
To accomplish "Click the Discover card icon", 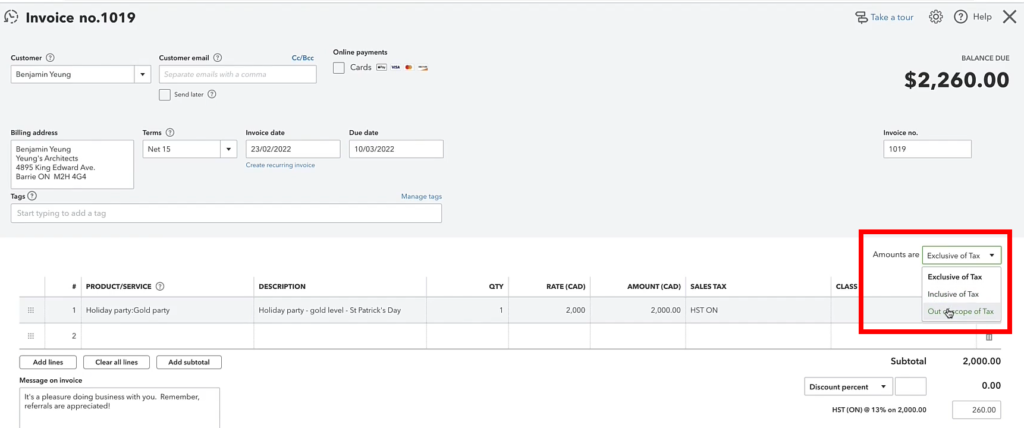I will 423,67.
